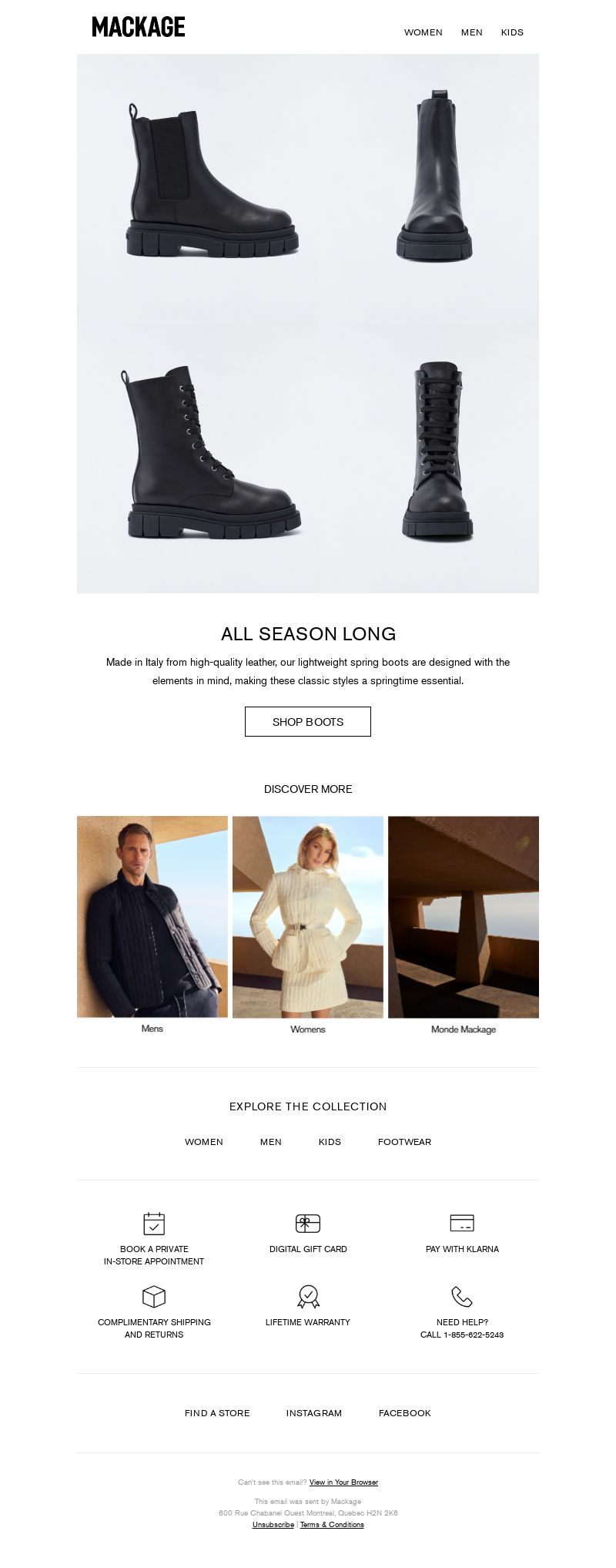This screenshot has height=1568, width=616.
Task: Click the Shop Boots button
Action: coord(308,721)
